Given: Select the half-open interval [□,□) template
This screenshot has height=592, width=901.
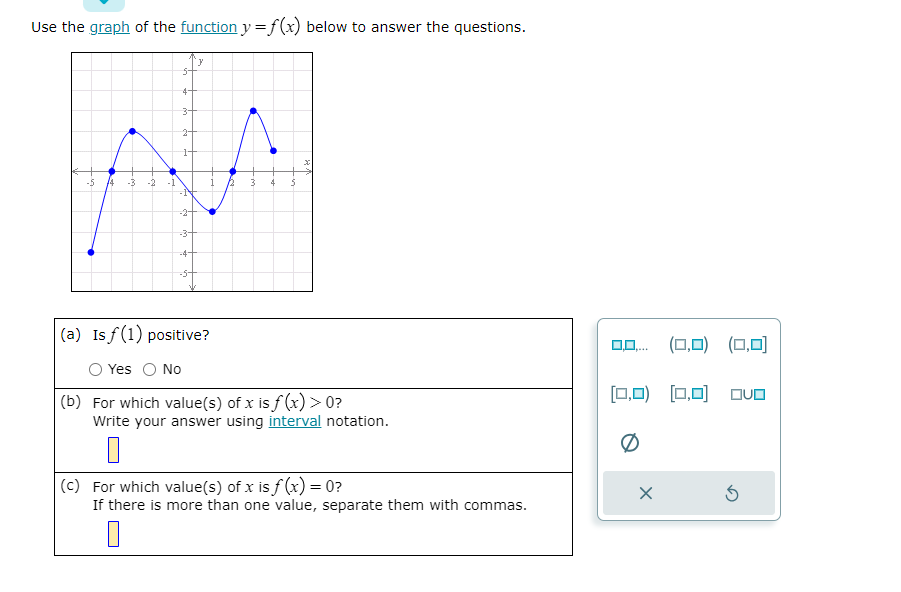Looking at the screenshot, I should (x=629, y=392).
